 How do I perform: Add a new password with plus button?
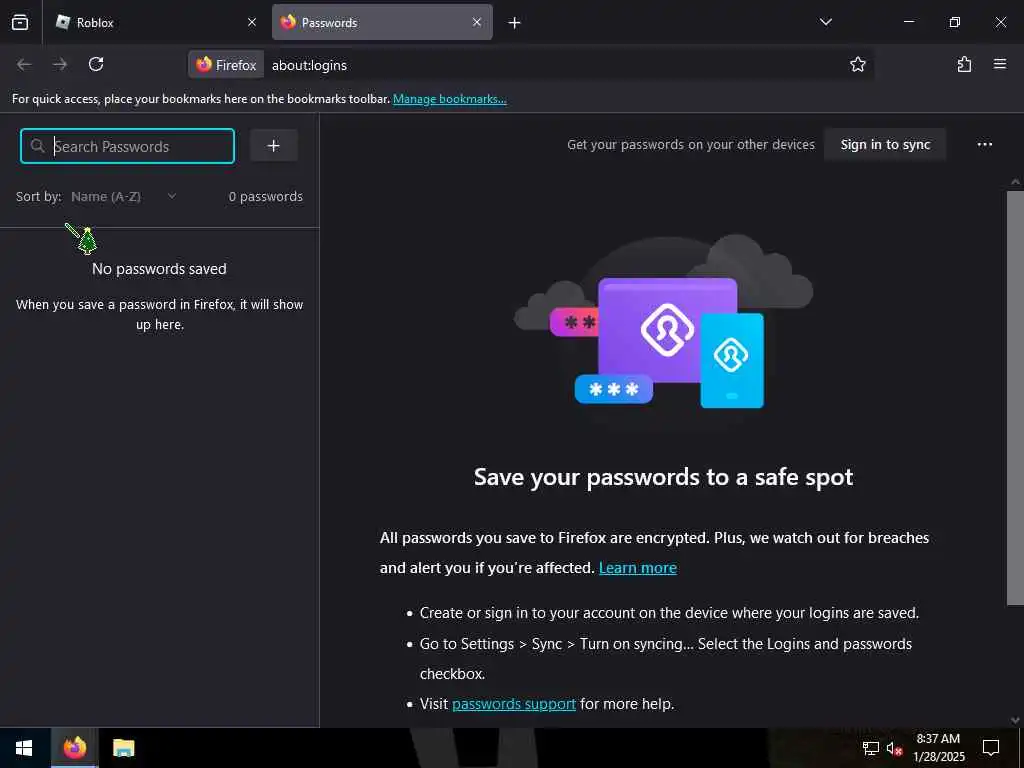274,146
